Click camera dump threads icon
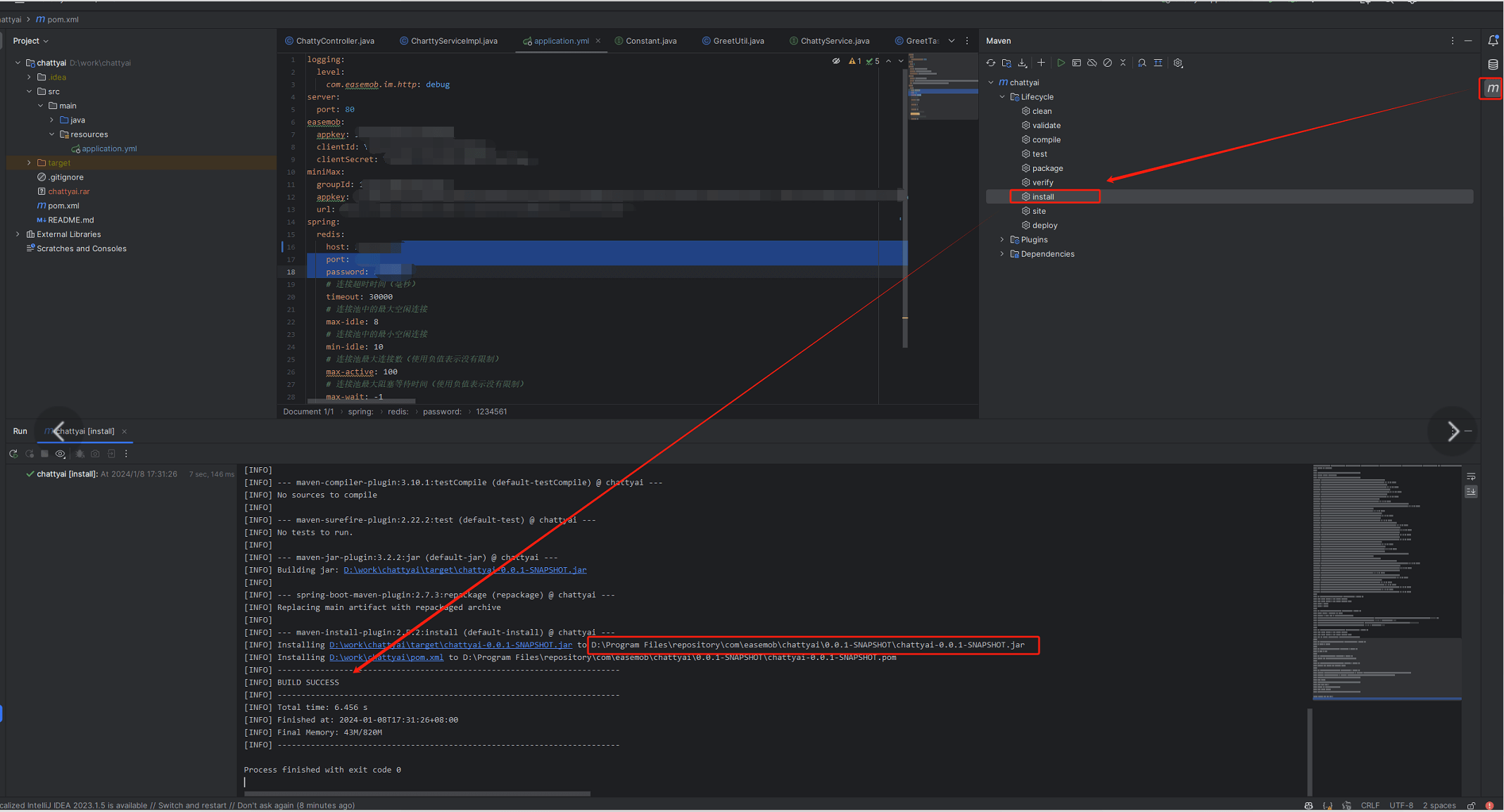Image resolution: width=1504 pixels, height=812 pixels. coord(95,454)
